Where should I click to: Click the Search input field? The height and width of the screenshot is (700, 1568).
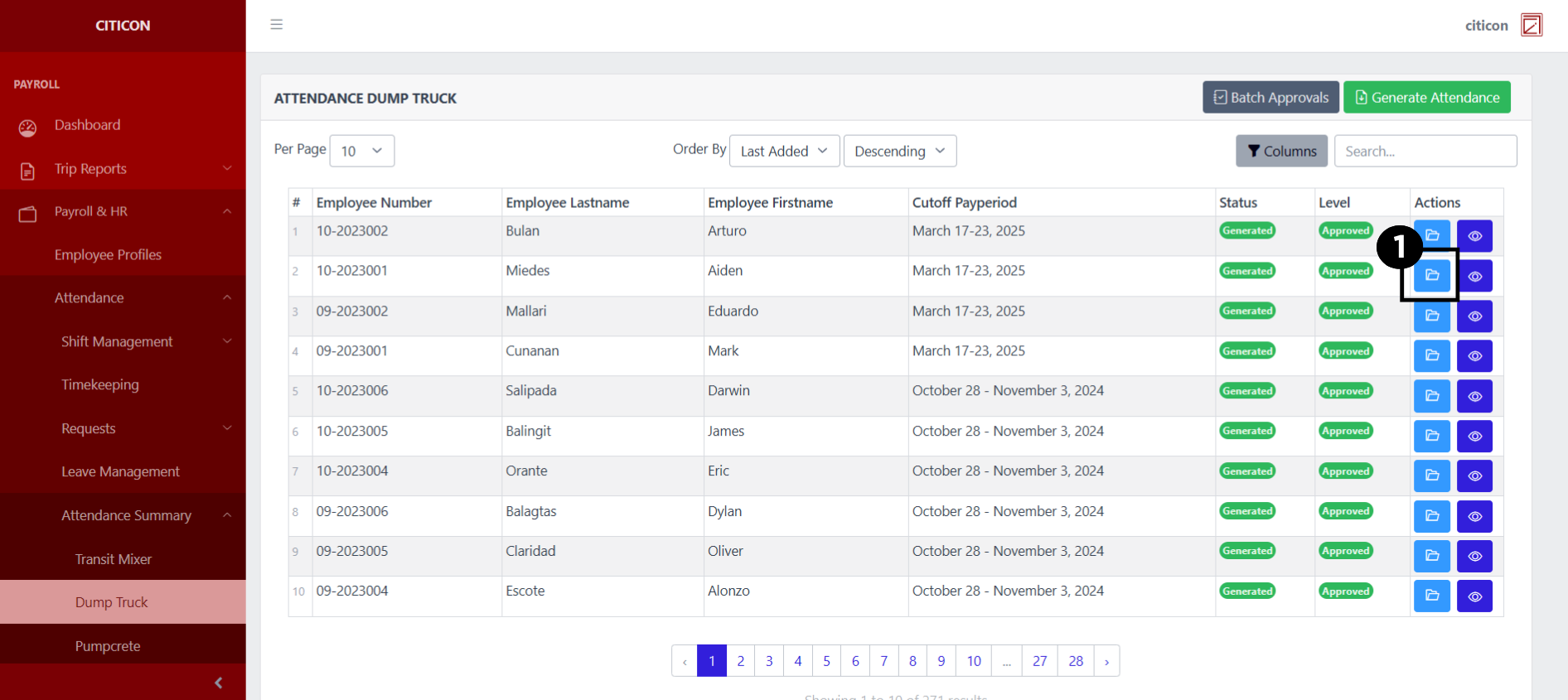1425,151
